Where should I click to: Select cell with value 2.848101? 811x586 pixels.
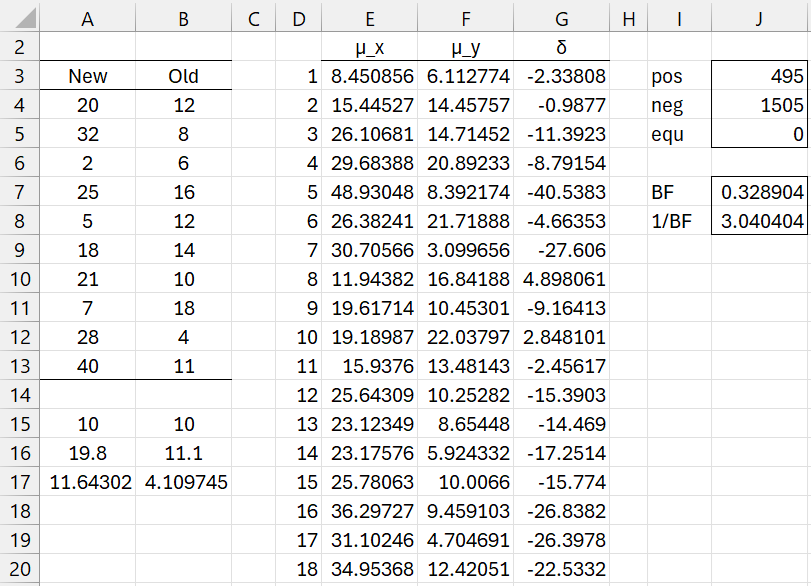point(562,337)
